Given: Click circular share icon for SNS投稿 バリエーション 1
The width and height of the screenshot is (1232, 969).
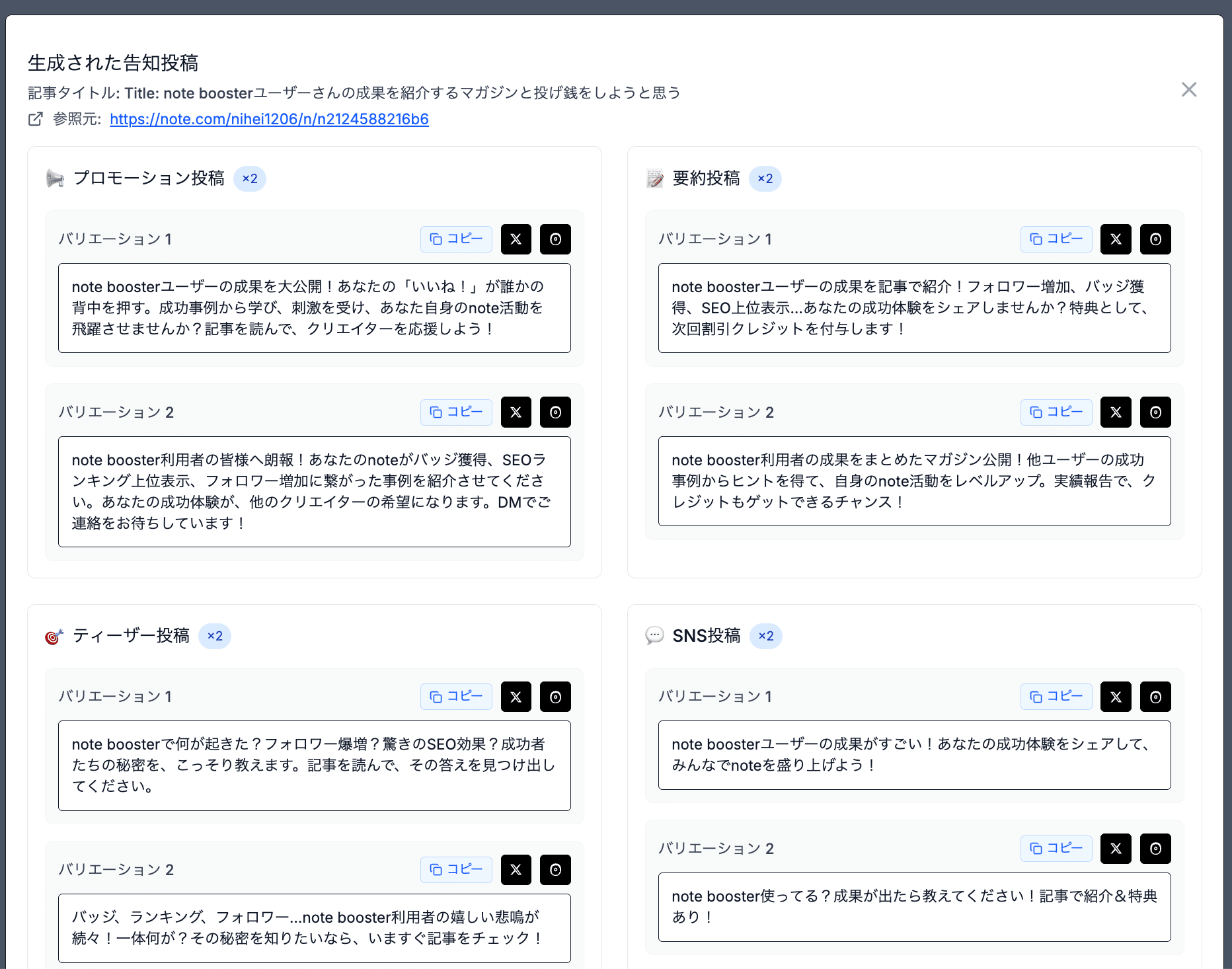Looking at the screenshot, I should click(x=1155, y=697).
